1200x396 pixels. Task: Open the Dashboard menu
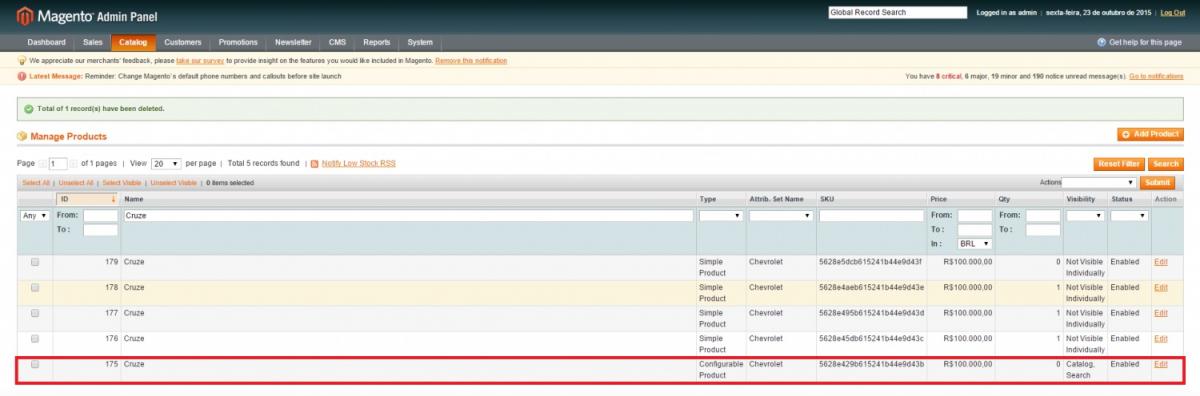(x=46, y=42)
